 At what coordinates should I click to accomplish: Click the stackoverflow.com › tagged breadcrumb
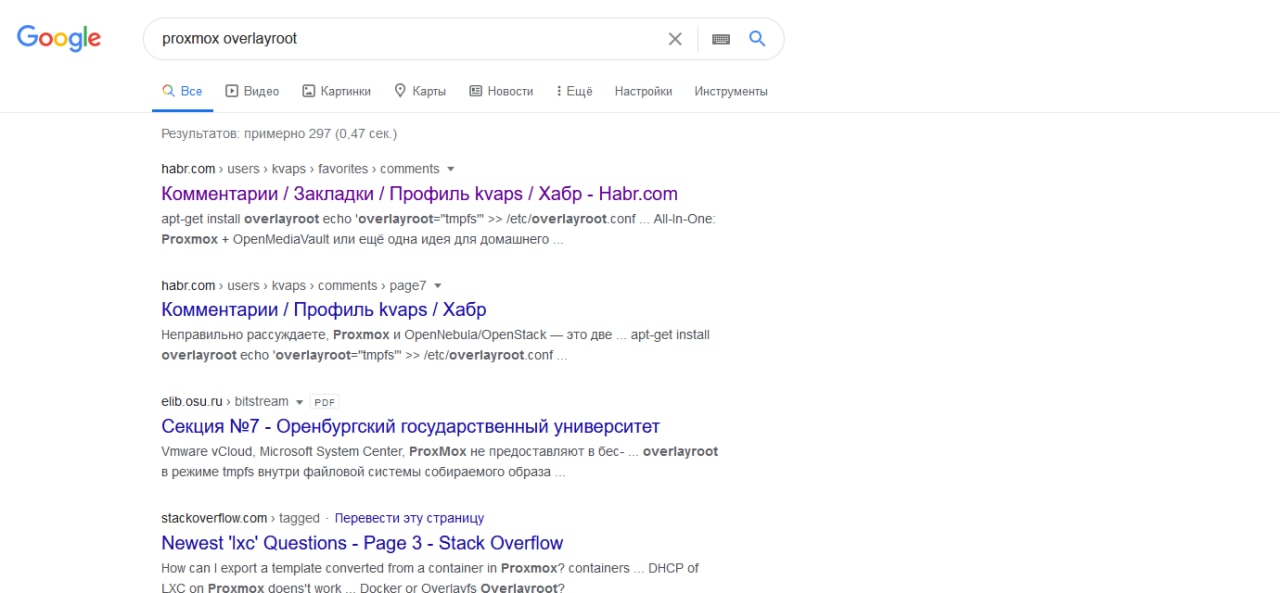(240, 518)
